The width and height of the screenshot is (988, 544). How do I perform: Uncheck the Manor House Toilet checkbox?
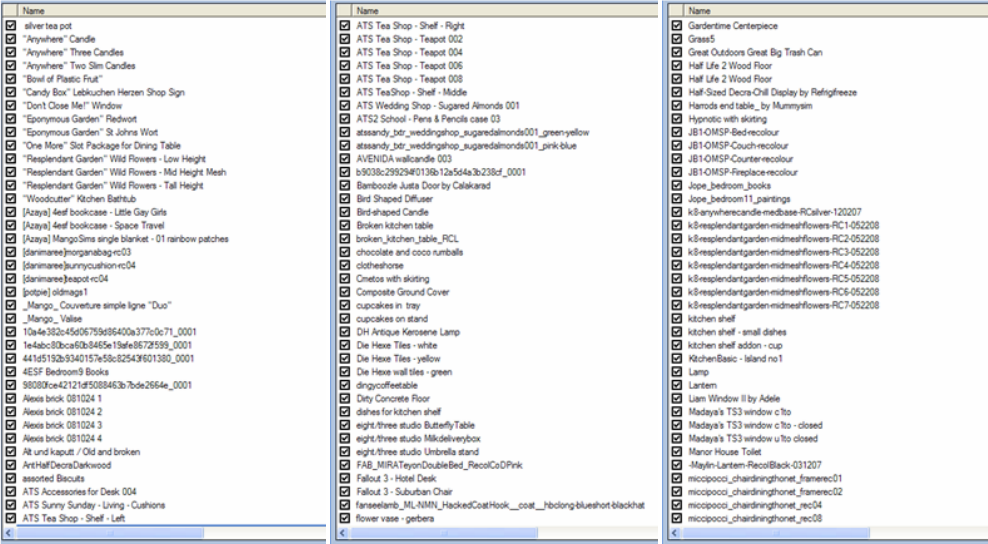coord(677,451)
